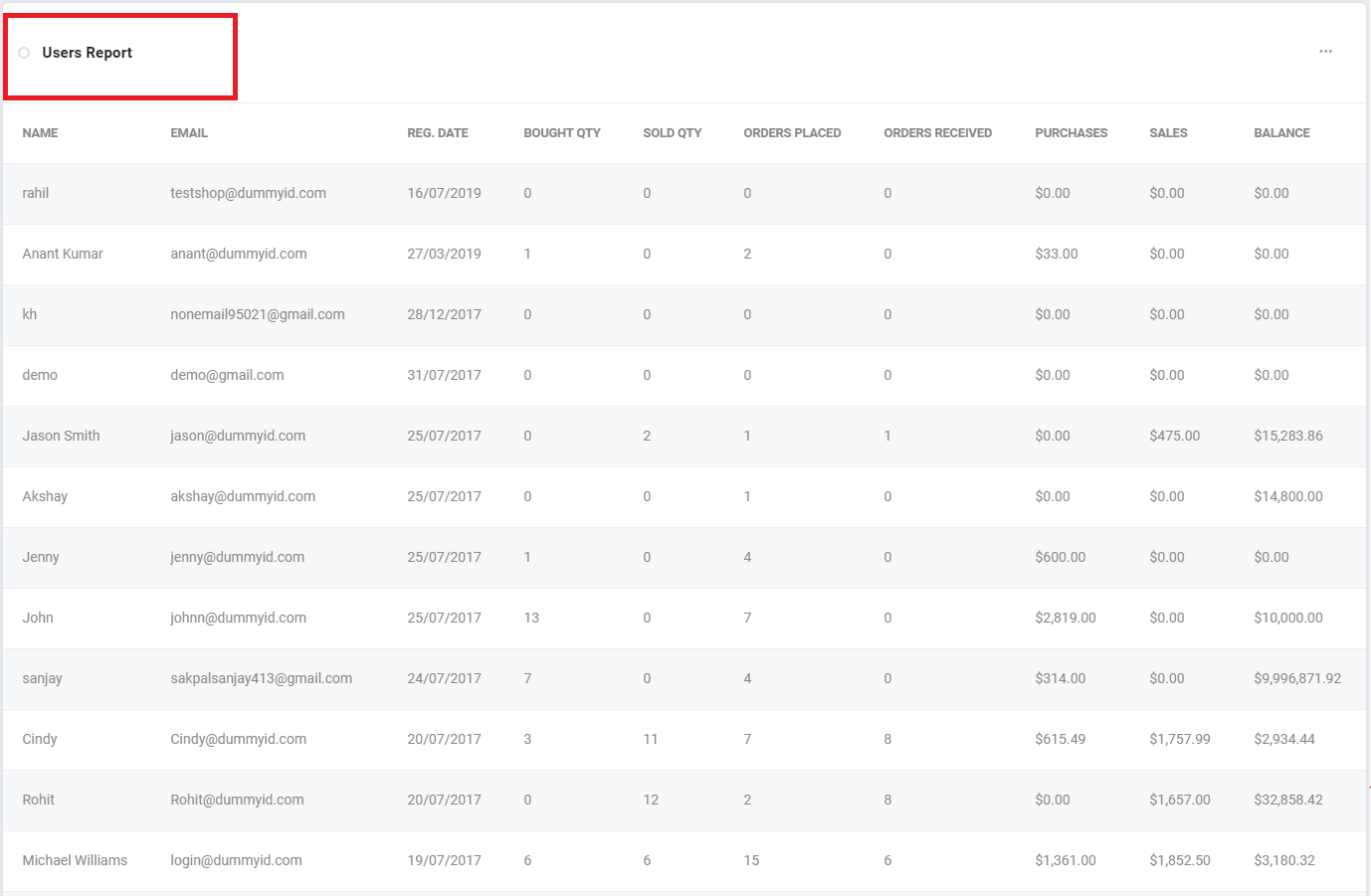Click Jason Smith's $475.00 sales value
The height and width of the screenshot is (896, 1371).
pyautogui.click(x=1175, y=437)
